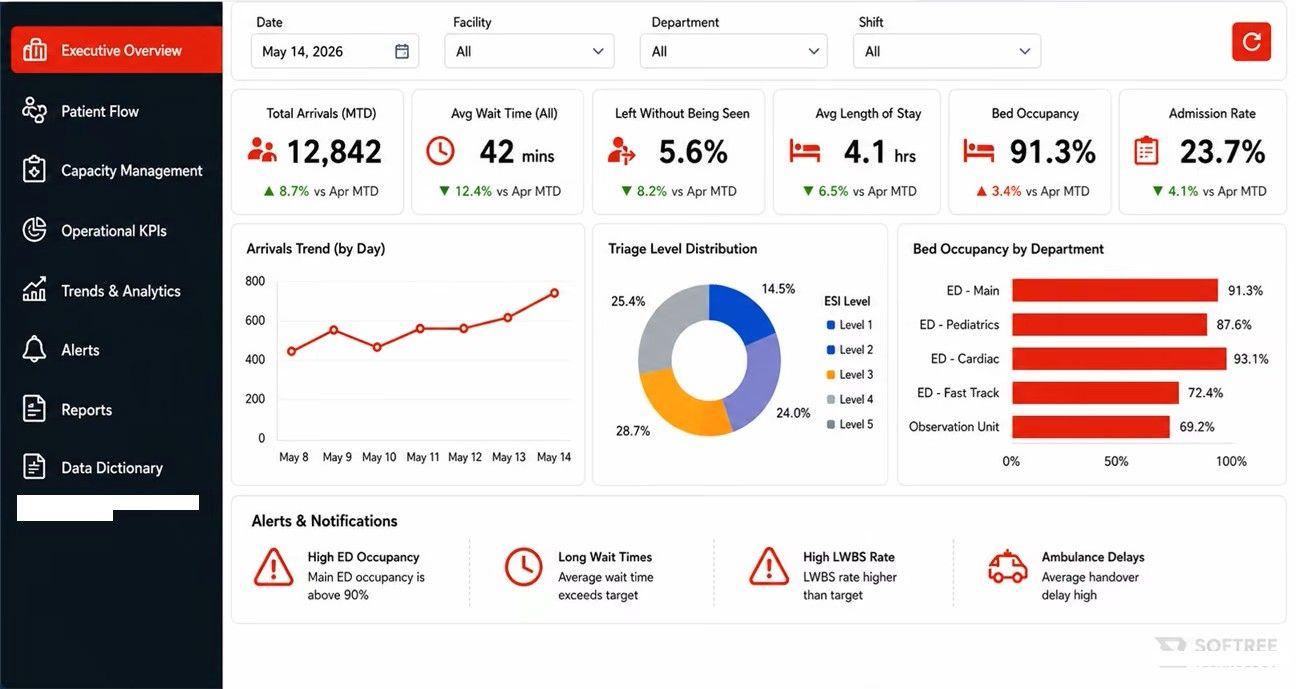The height and width of the screenshot is (689, 1296).
Task: Click the Data Dictionary file icon
Action: pos(35,467)
